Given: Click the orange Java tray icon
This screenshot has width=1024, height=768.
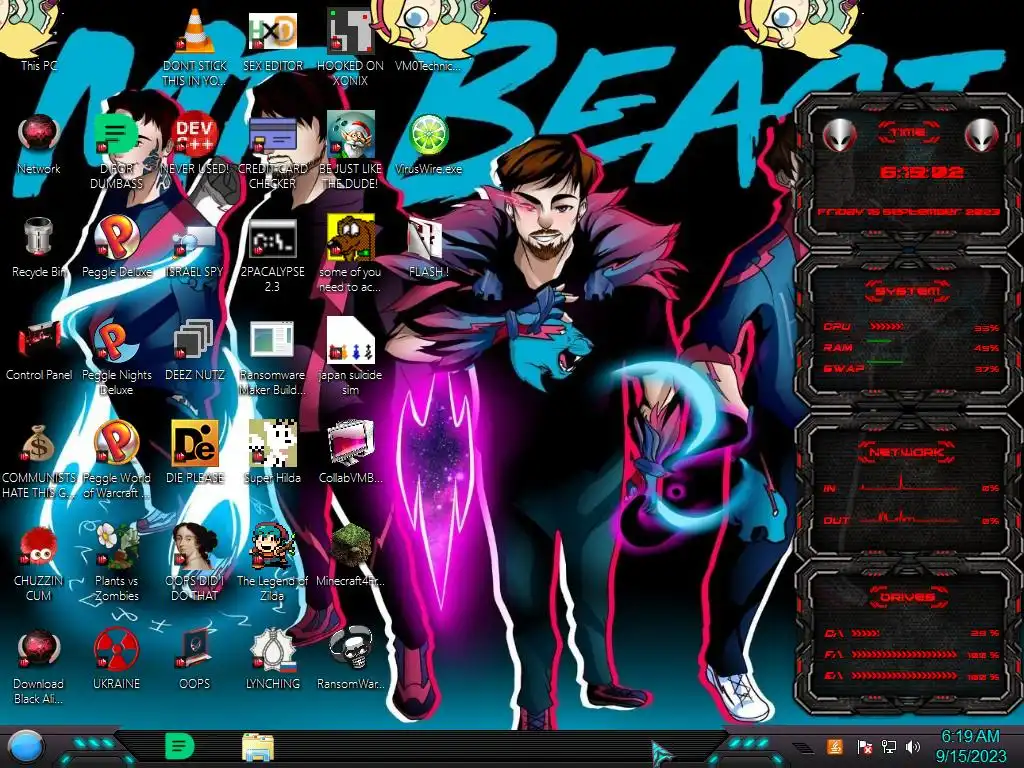Looking at the screenshot, I should coord(835,746).
